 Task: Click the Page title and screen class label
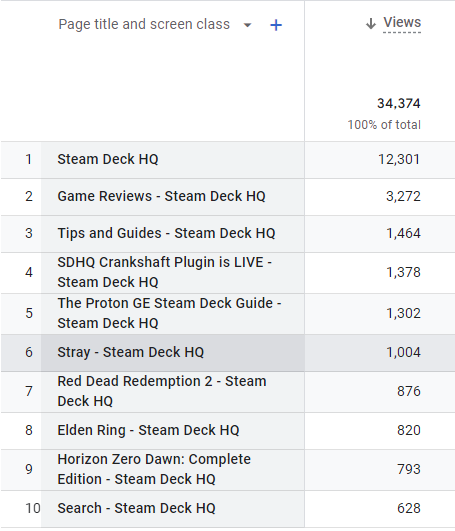144,24
